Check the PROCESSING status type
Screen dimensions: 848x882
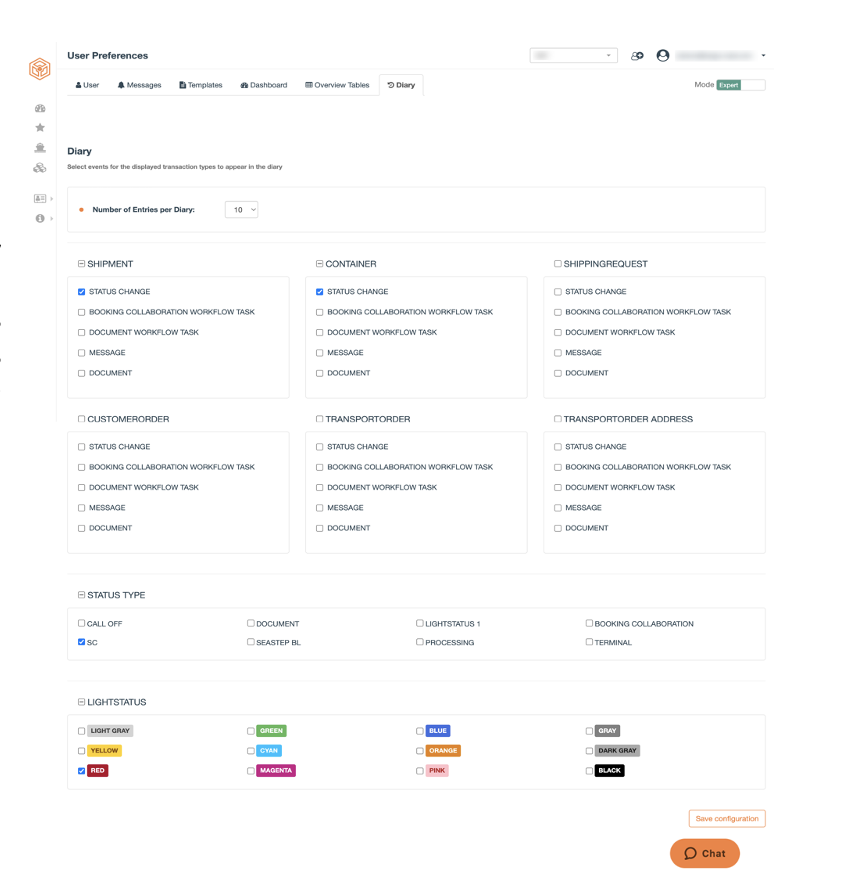point(420,642)
